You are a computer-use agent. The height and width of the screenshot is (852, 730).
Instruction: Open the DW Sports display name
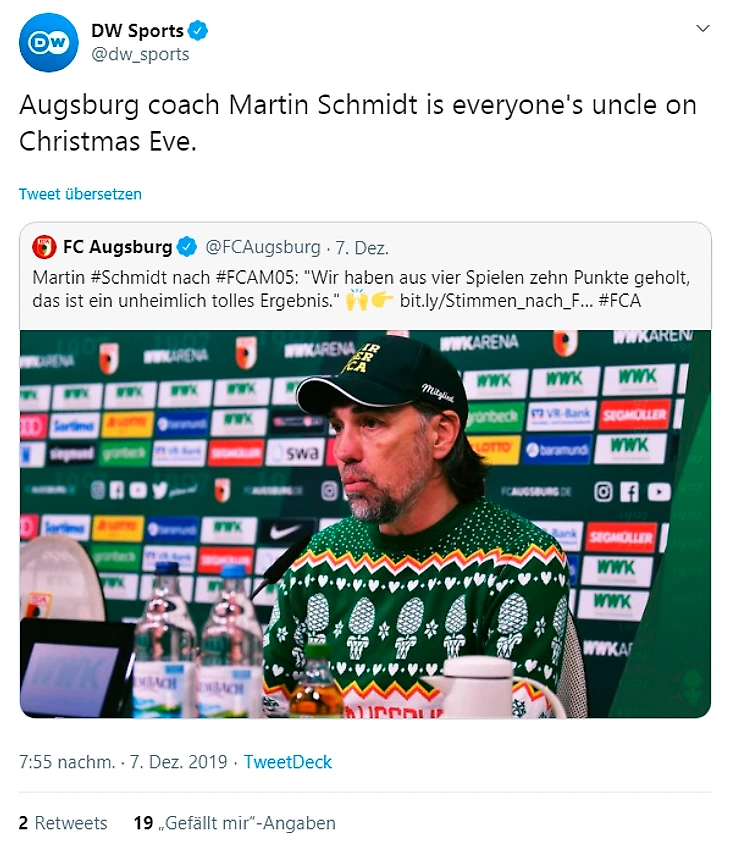(137, 31)
